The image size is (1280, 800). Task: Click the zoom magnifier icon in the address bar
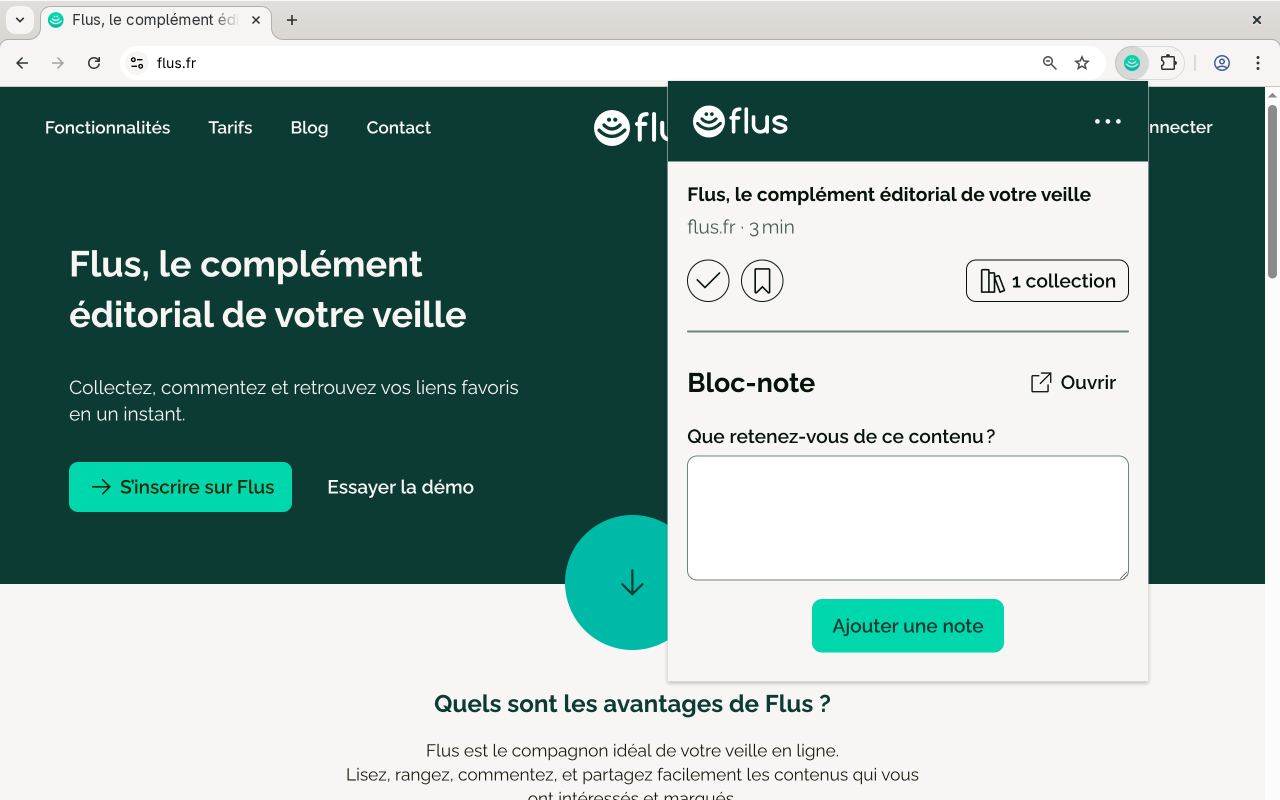pyautogui.click(x=1050, y=63)
